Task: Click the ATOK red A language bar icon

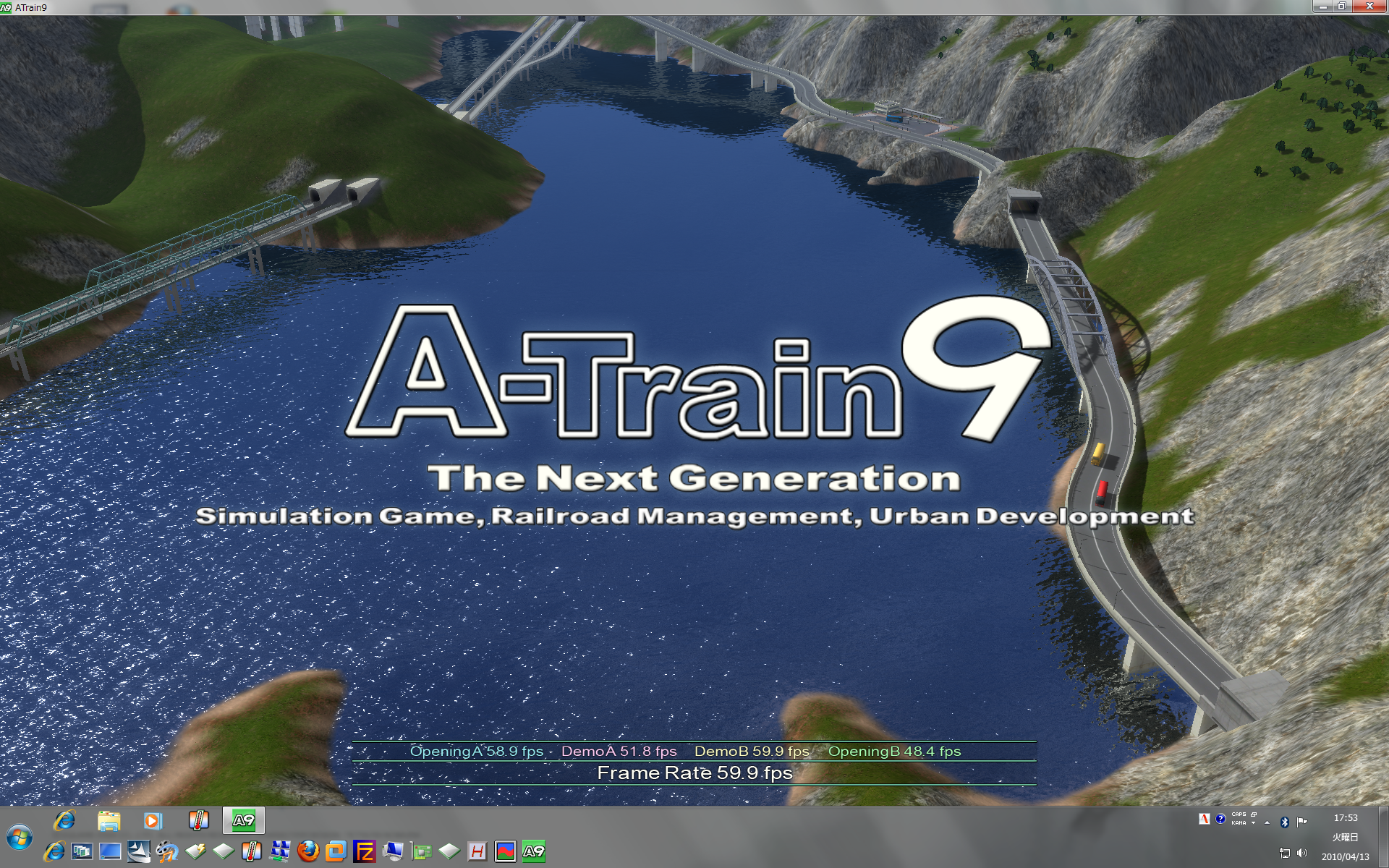Action: pyautogui.click(x=1204, y=819)
